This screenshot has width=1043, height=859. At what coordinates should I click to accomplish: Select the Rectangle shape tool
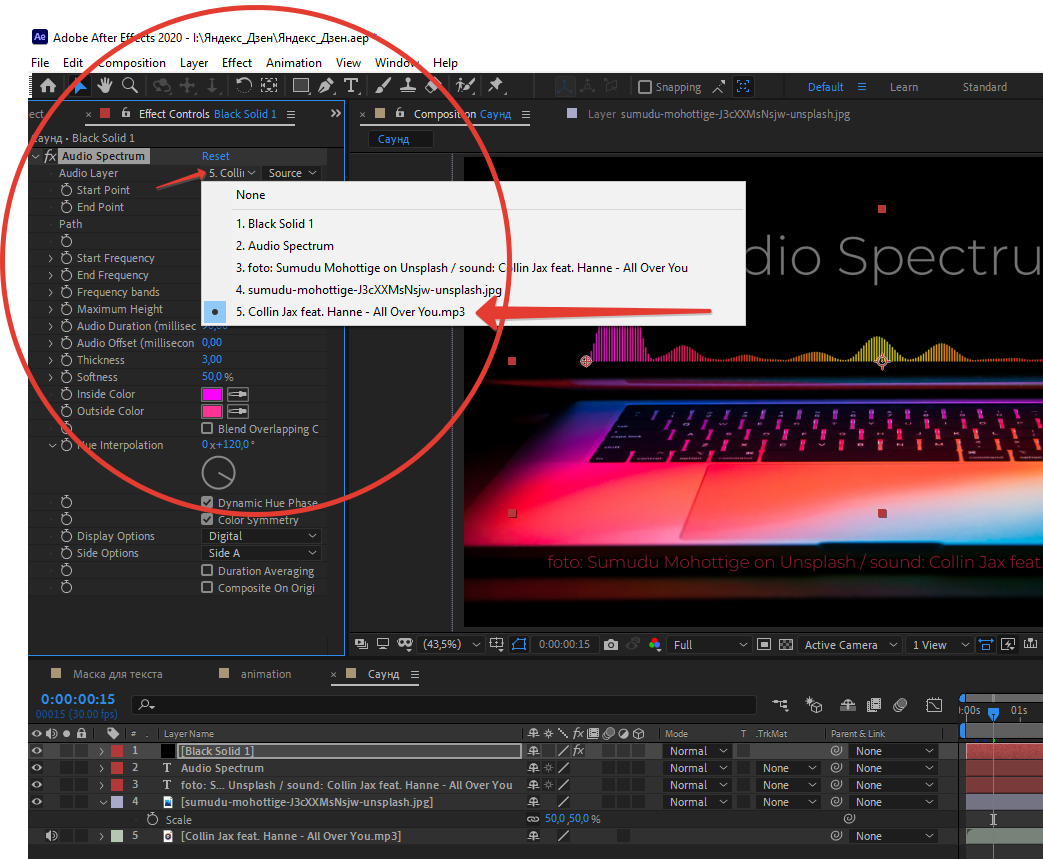pos(301,86)
